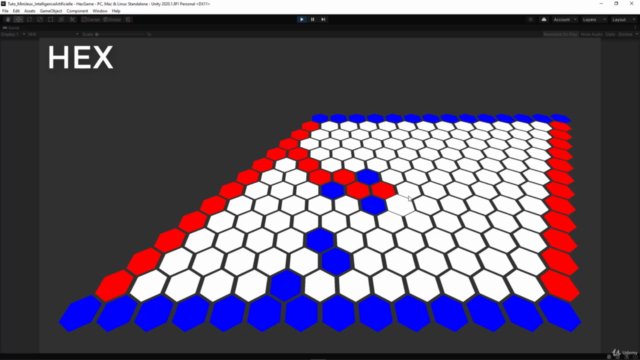640x360 pixels.
Task: Minimize the Unity editor window
Action: [x=601, y=4]
